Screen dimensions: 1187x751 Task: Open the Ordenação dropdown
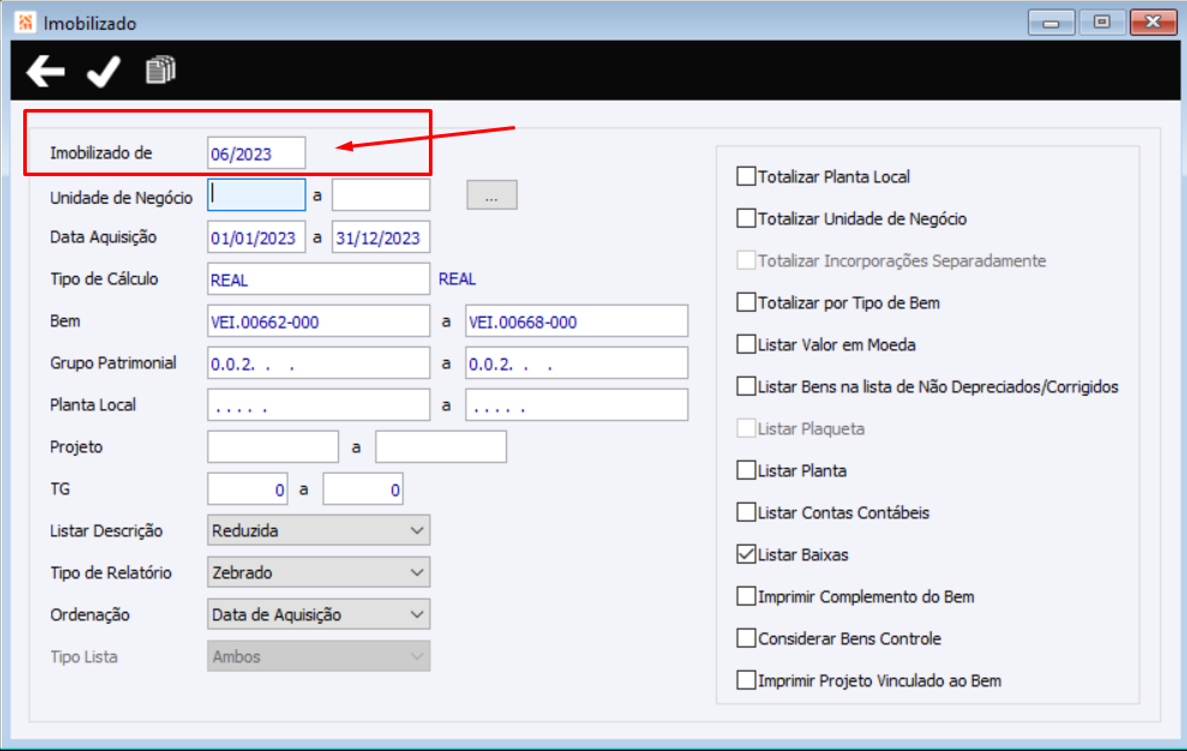[319, 614]
